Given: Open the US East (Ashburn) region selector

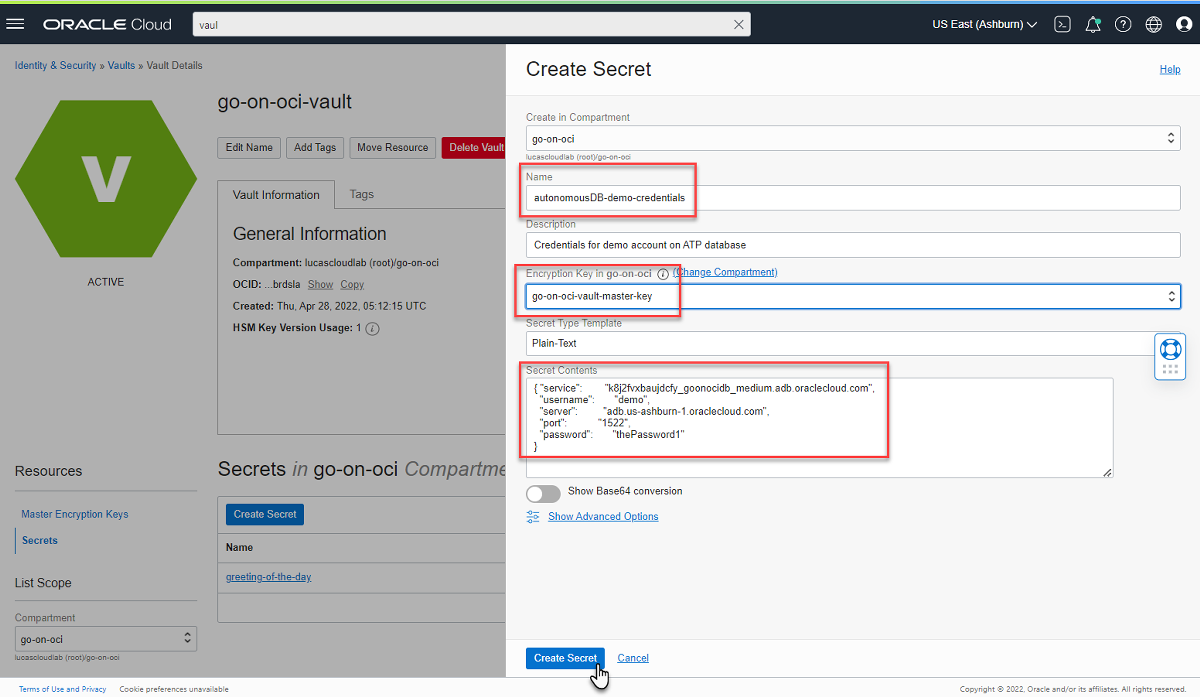Looking at the screenshot, I should 984,24.
